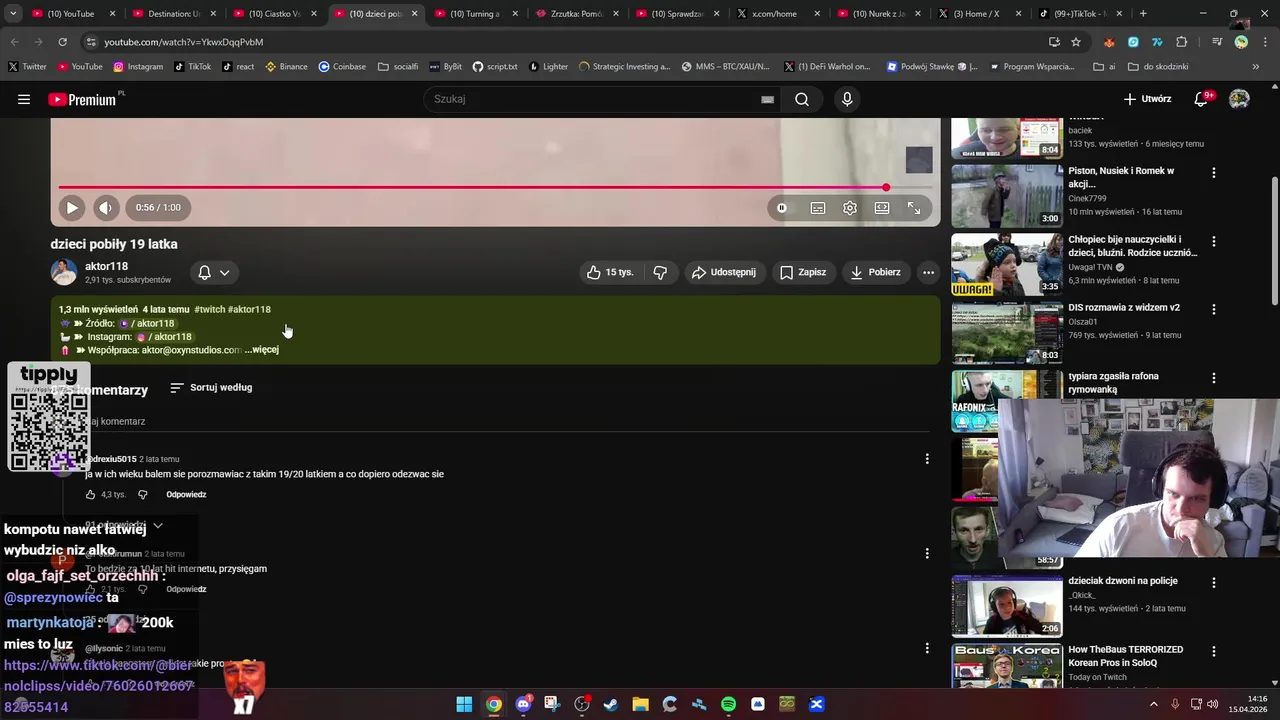Switch to theater mode

(882, 208)
